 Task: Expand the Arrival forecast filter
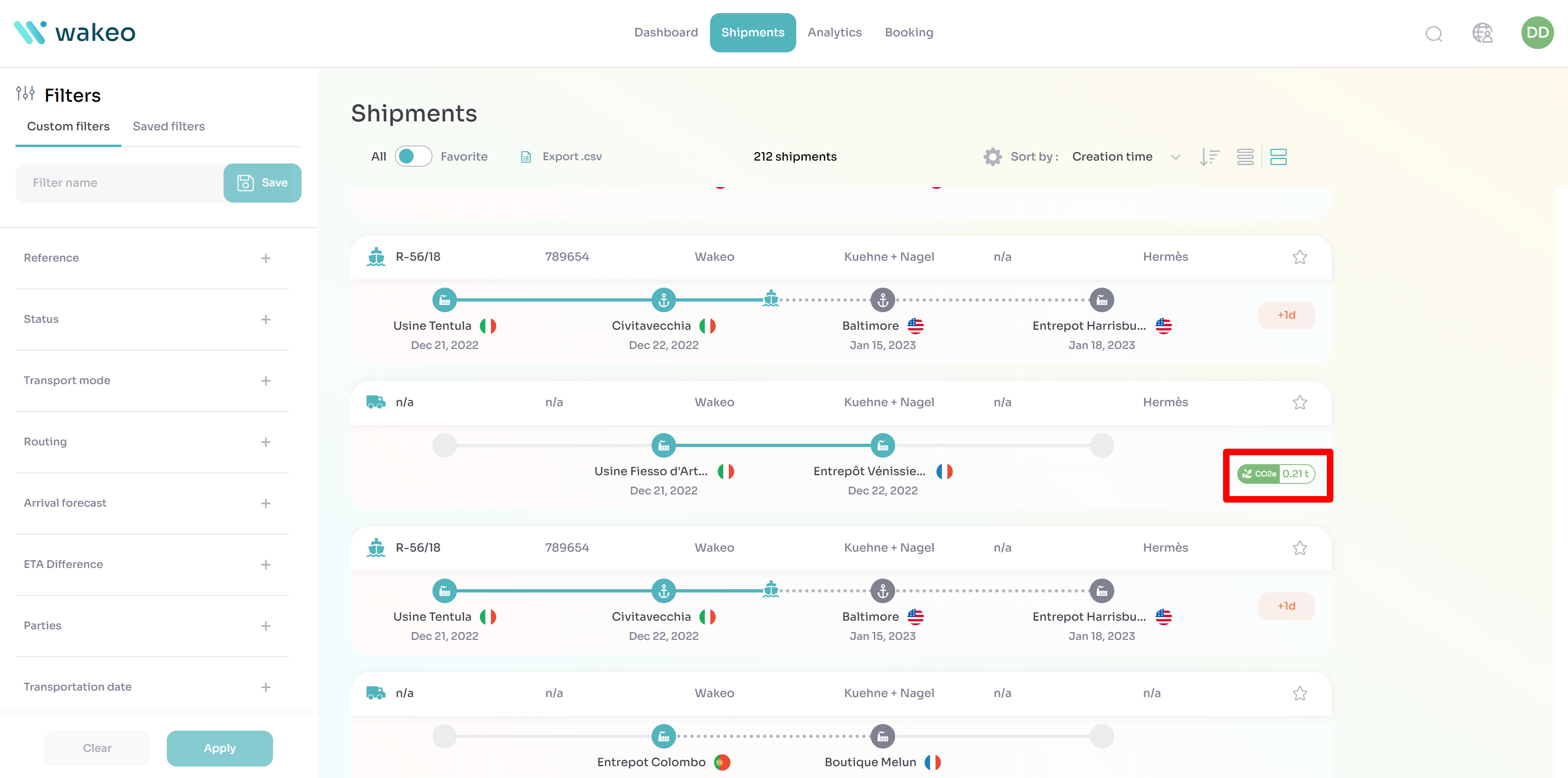[265, 503]
